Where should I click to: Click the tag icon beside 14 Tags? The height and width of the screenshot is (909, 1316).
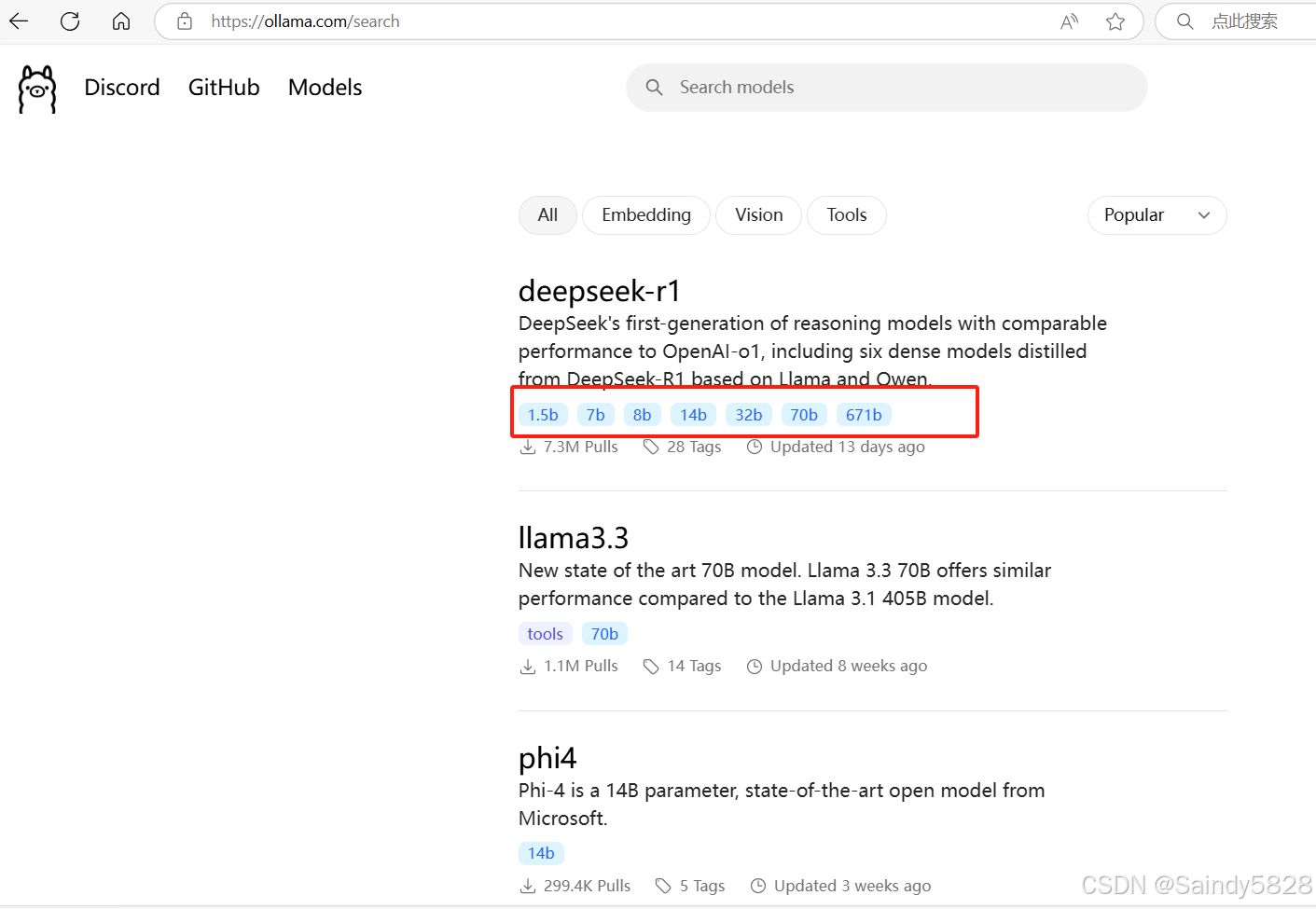tap(651, 666)
